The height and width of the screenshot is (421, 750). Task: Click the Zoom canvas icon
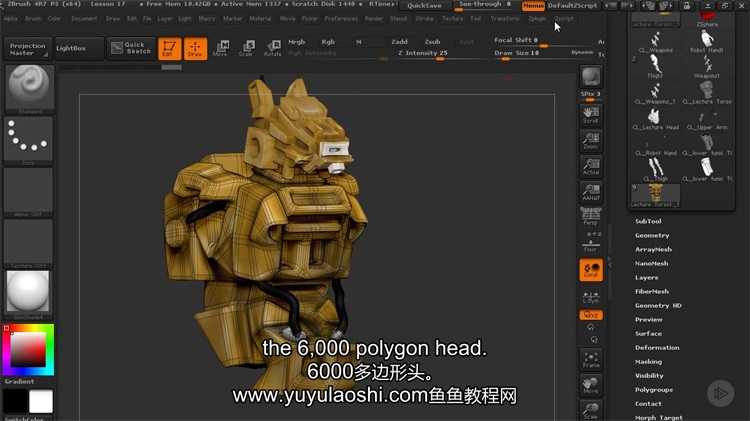point(591,141)
